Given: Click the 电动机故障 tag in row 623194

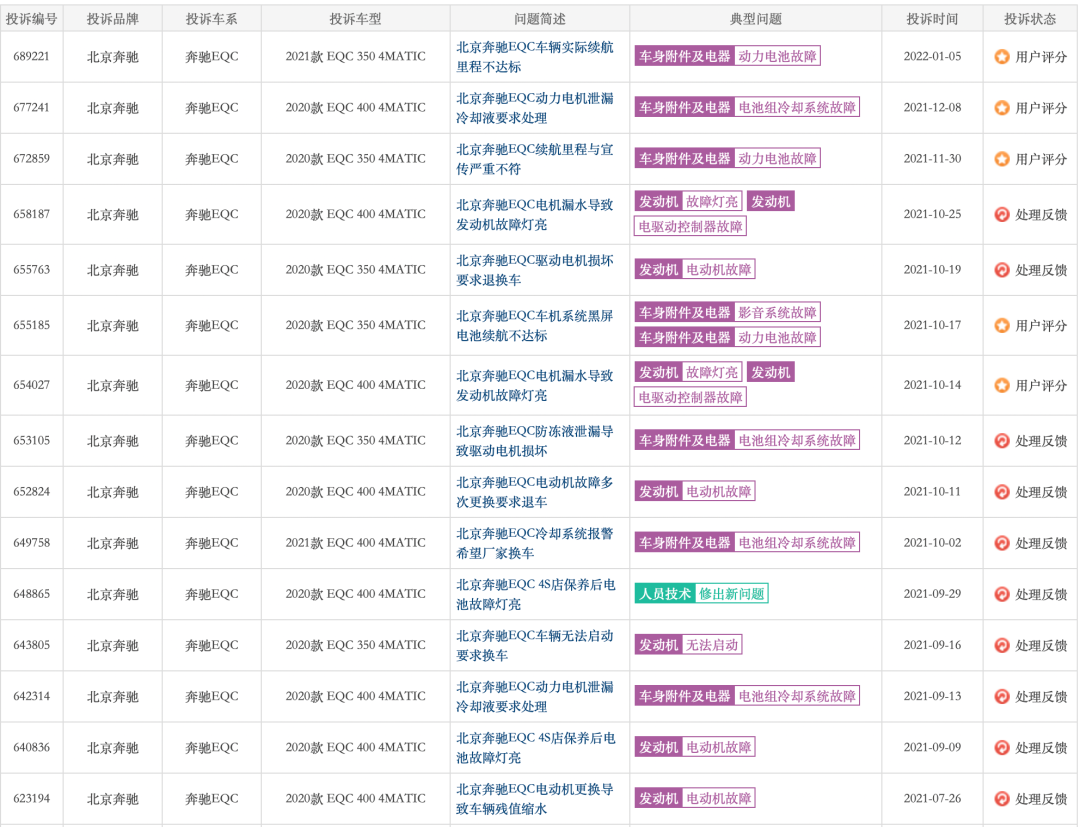Looking at the screenshot, I should point(718,799).
